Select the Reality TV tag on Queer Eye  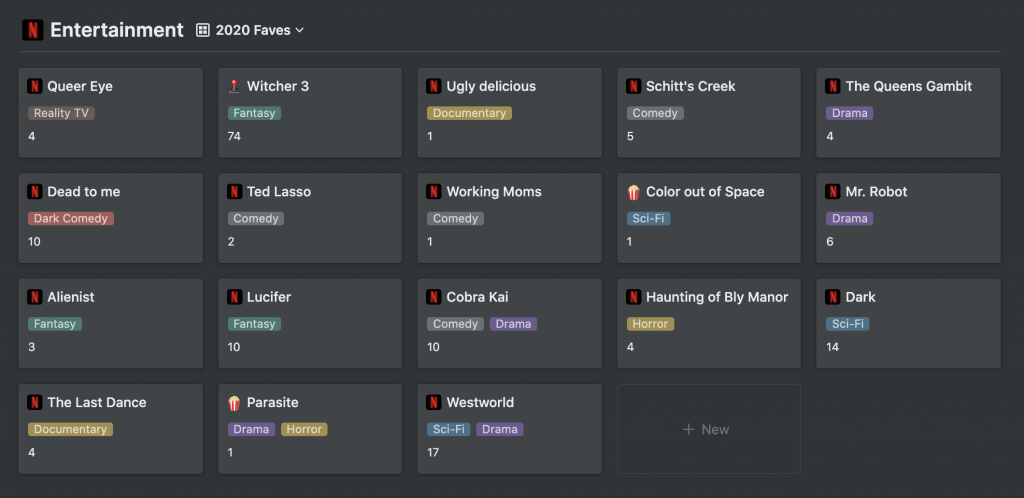[61, 113]
